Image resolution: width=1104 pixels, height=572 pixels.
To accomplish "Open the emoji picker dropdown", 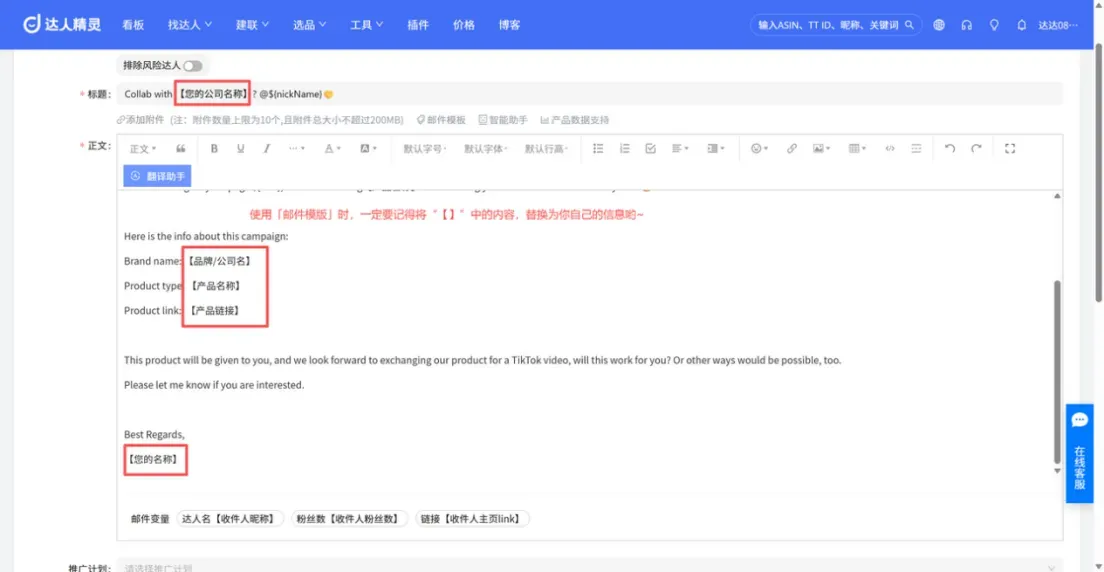I will coord(759,149).
